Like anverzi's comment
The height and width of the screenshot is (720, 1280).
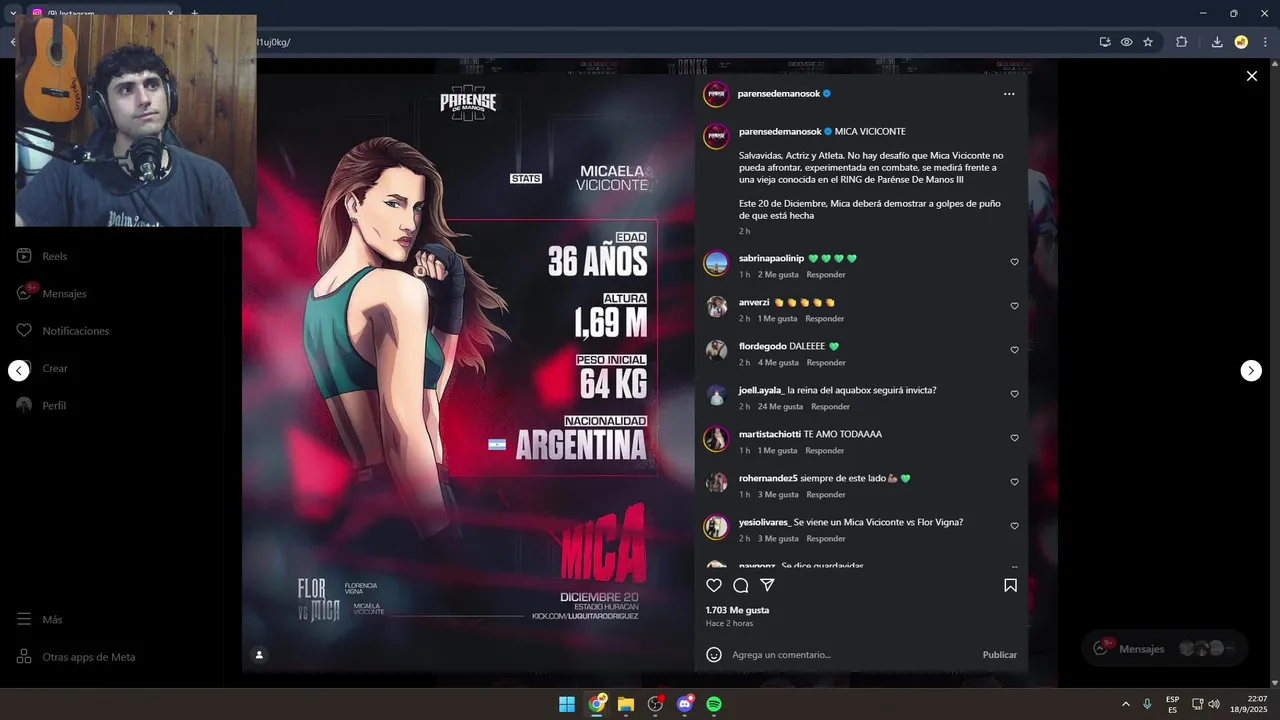[x=1014, y=306]
